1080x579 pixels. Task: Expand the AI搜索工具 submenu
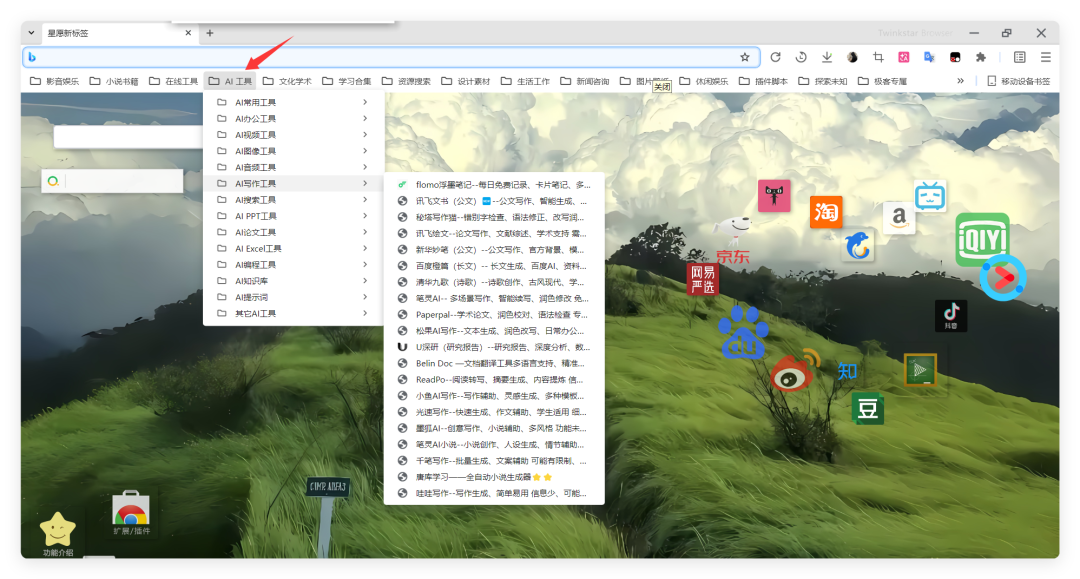(x=293, y=200)
